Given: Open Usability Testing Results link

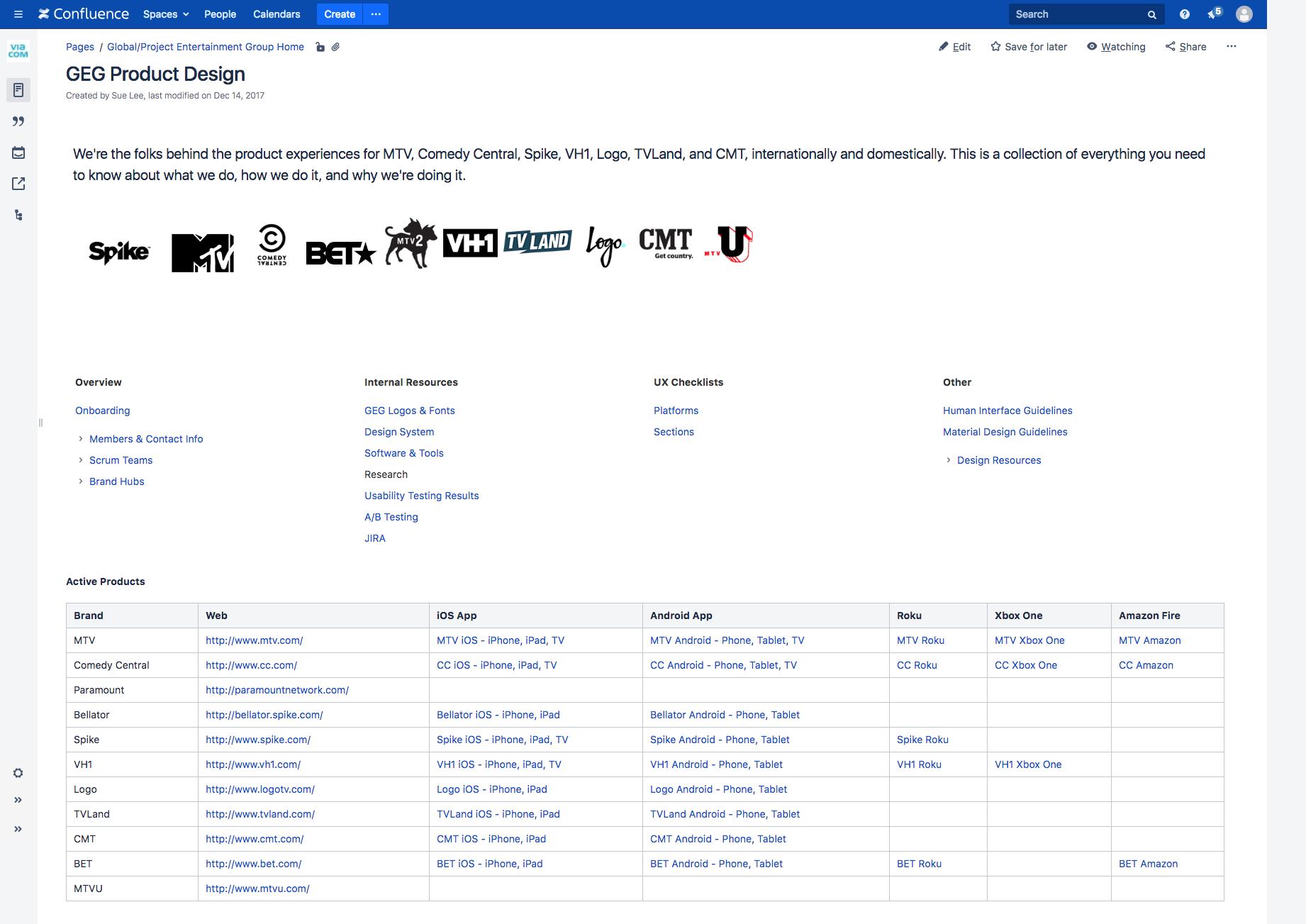Looking at the screenshot, I should [x=422, y=496].
